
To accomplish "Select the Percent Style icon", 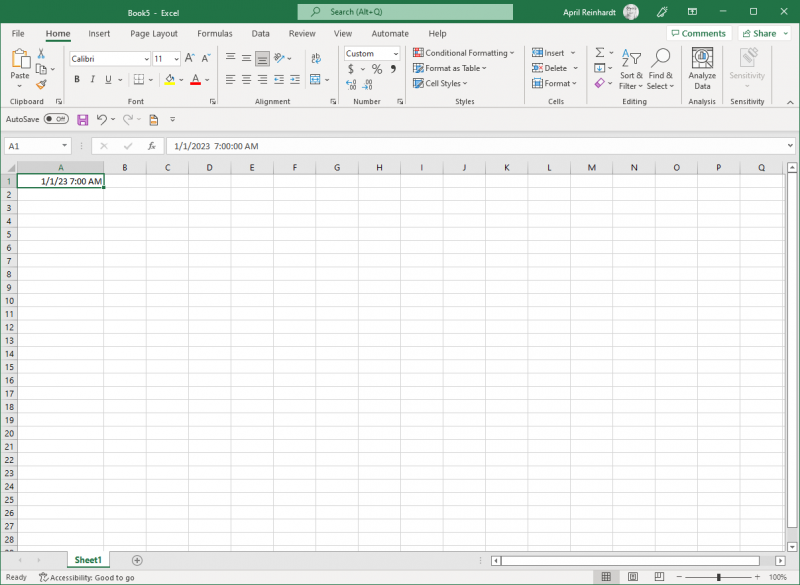I will pos(377,69).
